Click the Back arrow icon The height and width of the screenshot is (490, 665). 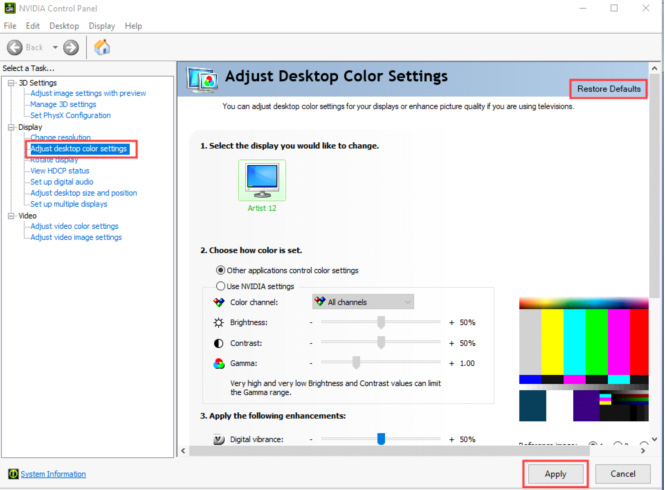(15, 47)
